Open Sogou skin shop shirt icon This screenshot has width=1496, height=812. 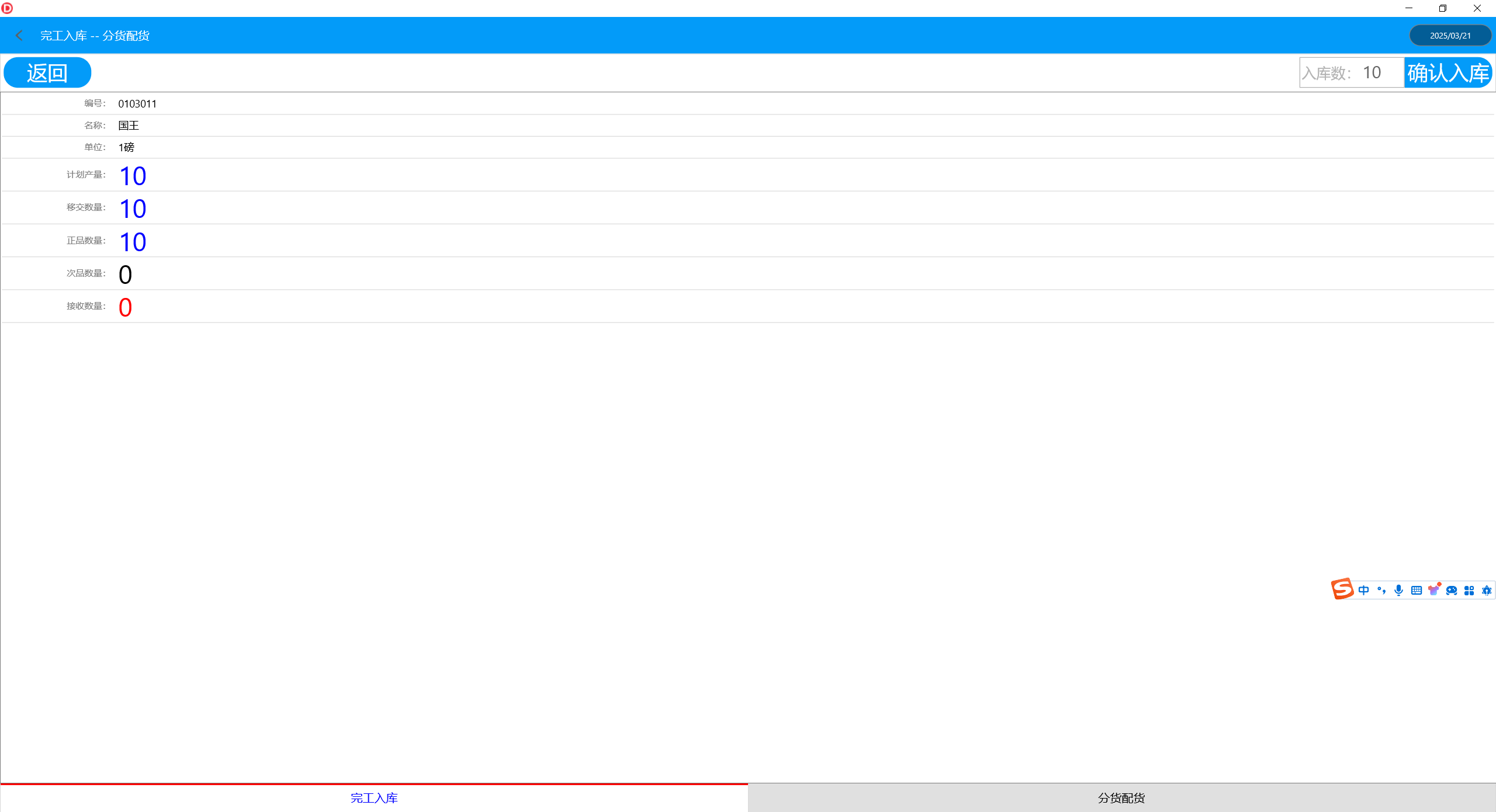click(1434, 589)
